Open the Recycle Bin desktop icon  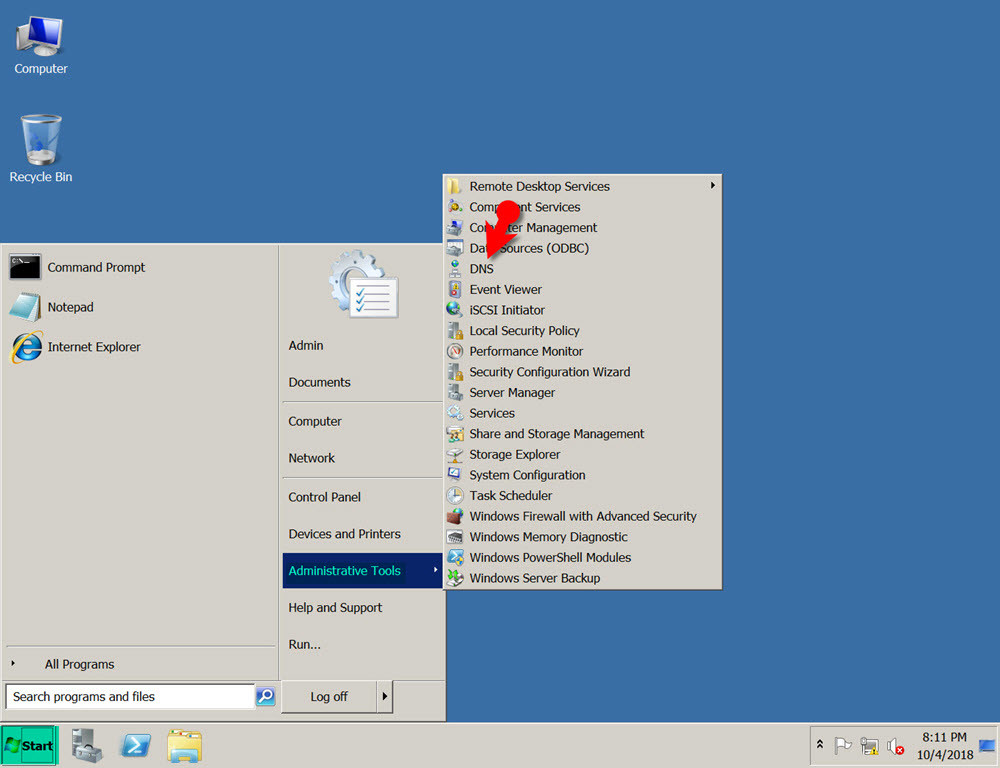(40, 149)
